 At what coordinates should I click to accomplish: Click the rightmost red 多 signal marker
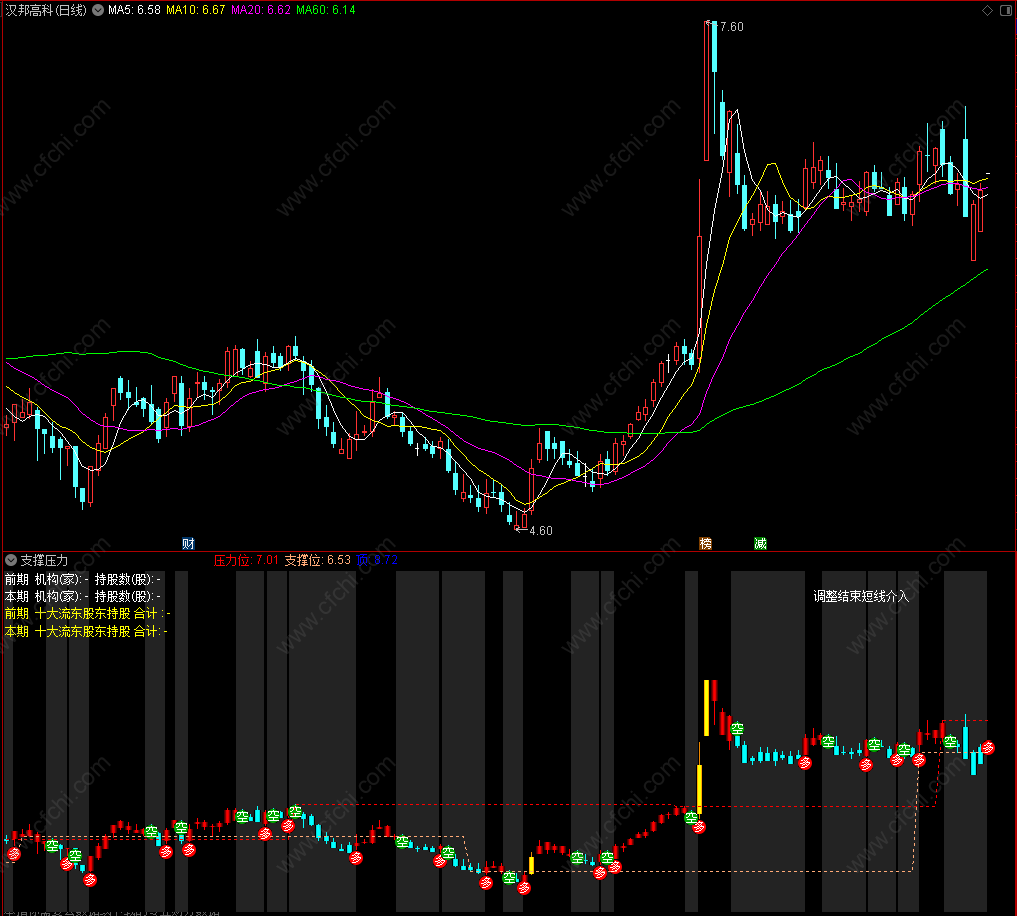click(988, 747)
